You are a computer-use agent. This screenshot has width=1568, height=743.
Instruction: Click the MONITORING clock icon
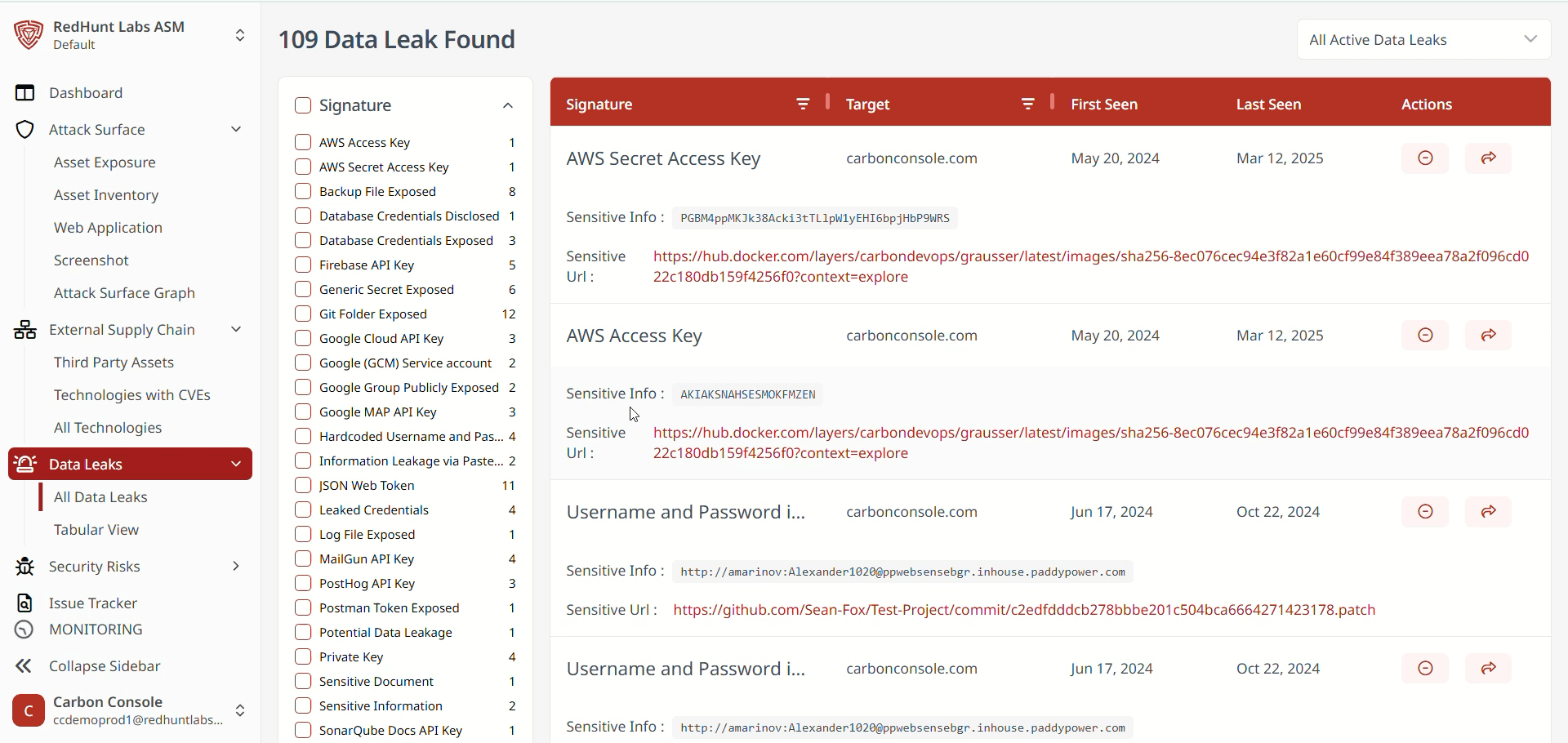pos(24,630)
